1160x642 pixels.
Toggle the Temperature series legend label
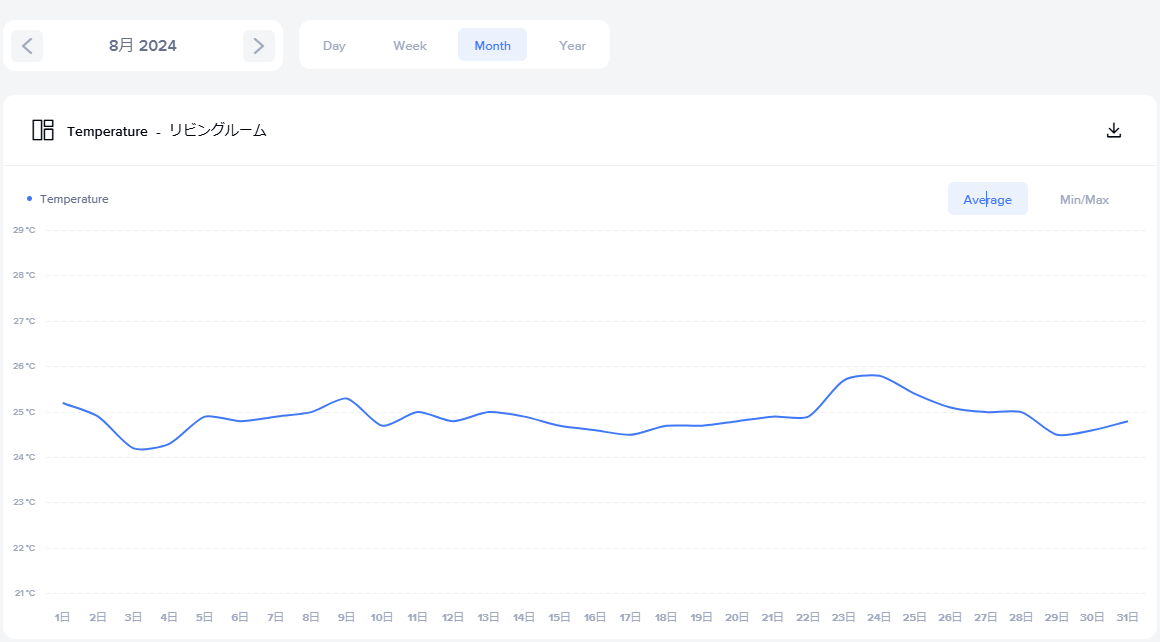point(74,199)
